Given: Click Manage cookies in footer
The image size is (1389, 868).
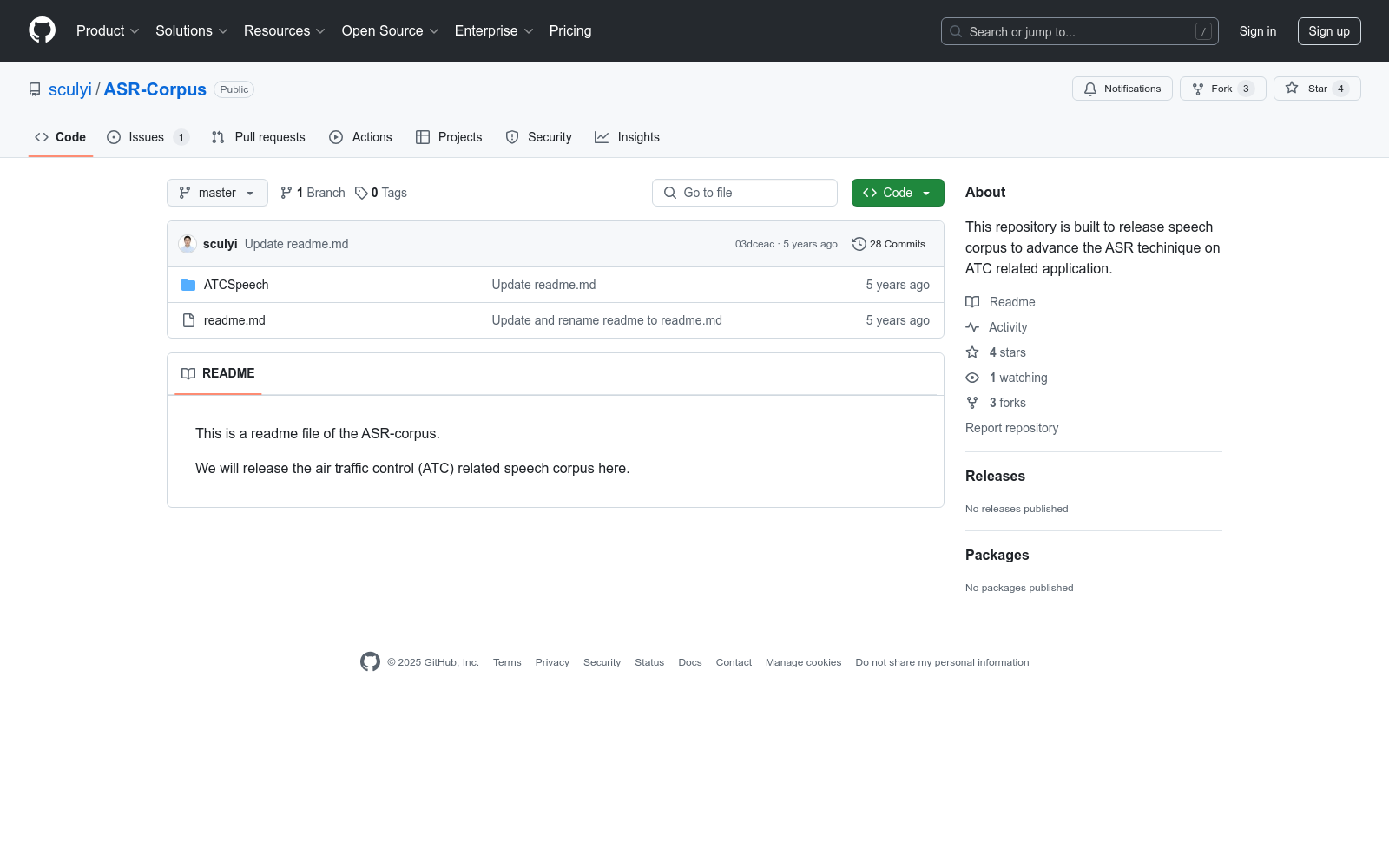Looking at the screenshot, I should [804, 662].
